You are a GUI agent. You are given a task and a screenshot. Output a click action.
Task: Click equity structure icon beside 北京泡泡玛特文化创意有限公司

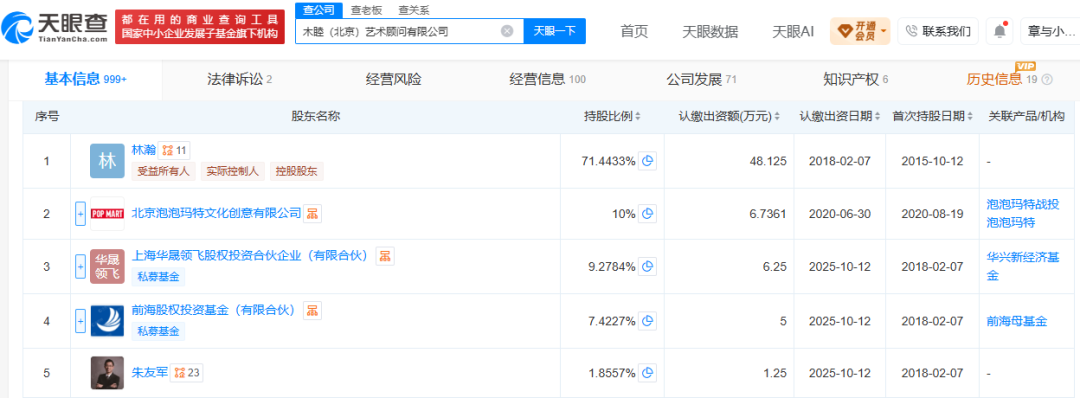pyautogui.click(x=313, y=213)
